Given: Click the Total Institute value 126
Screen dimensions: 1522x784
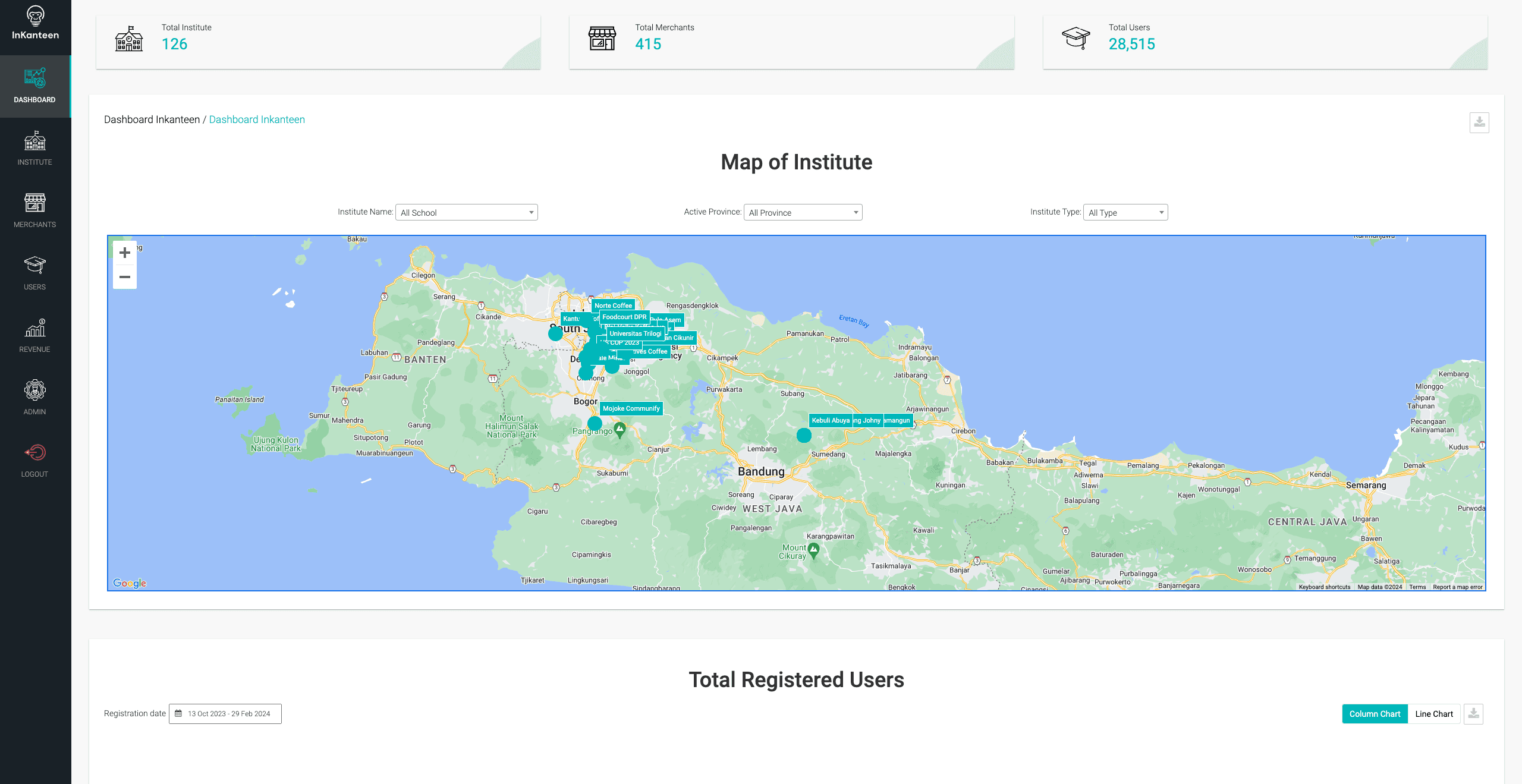Looking at the screenshot, I should (x=174, y=44).
